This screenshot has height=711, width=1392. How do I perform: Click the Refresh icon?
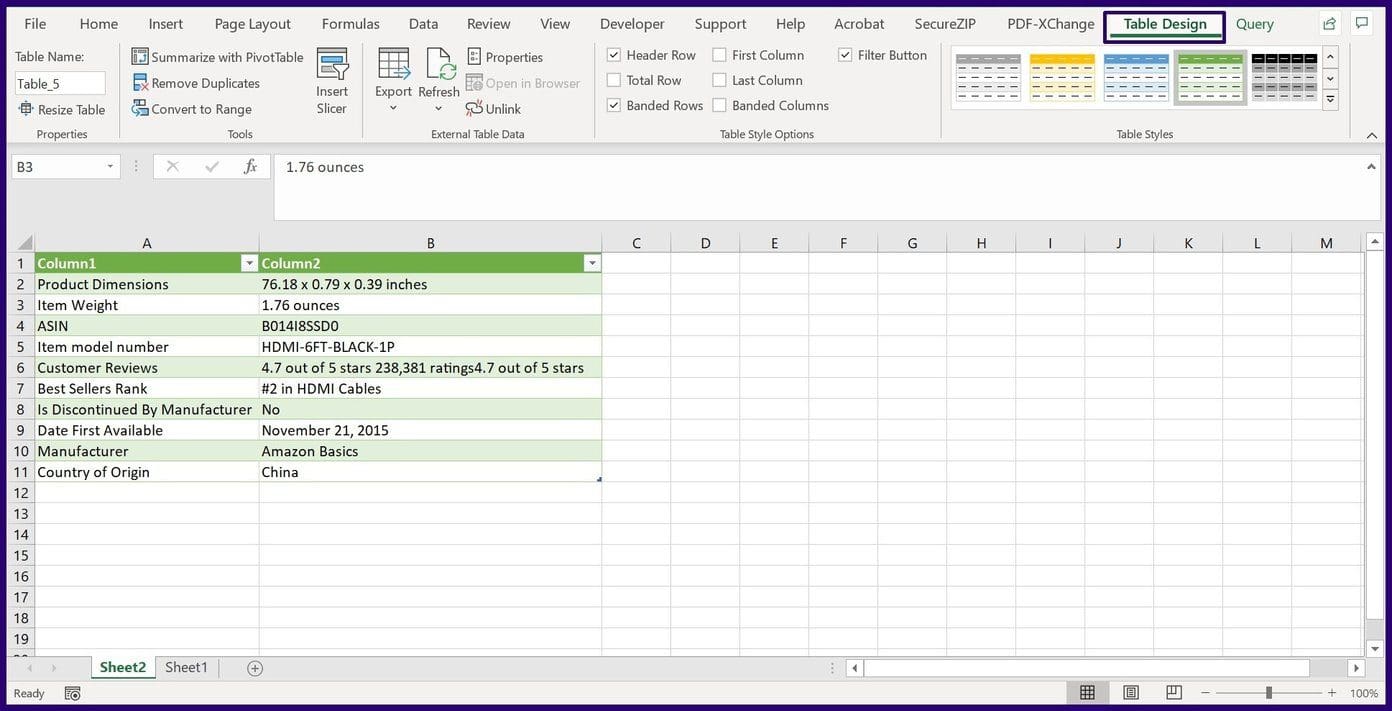pos(440,64)
